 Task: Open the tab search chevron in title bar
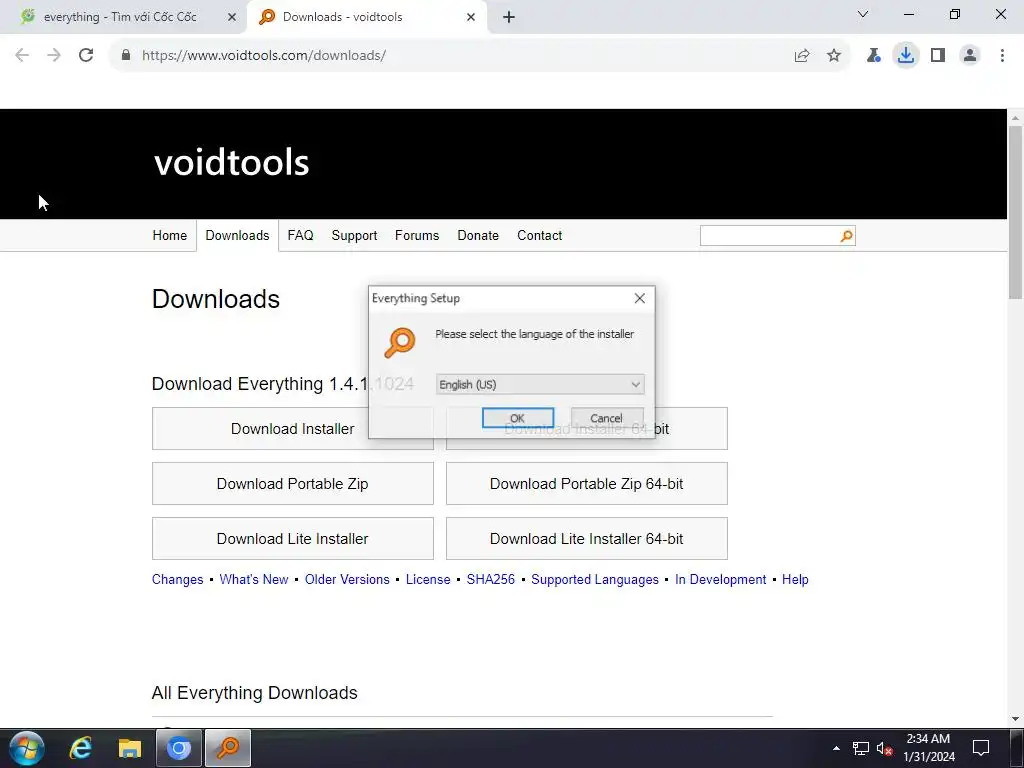point(863,14)
